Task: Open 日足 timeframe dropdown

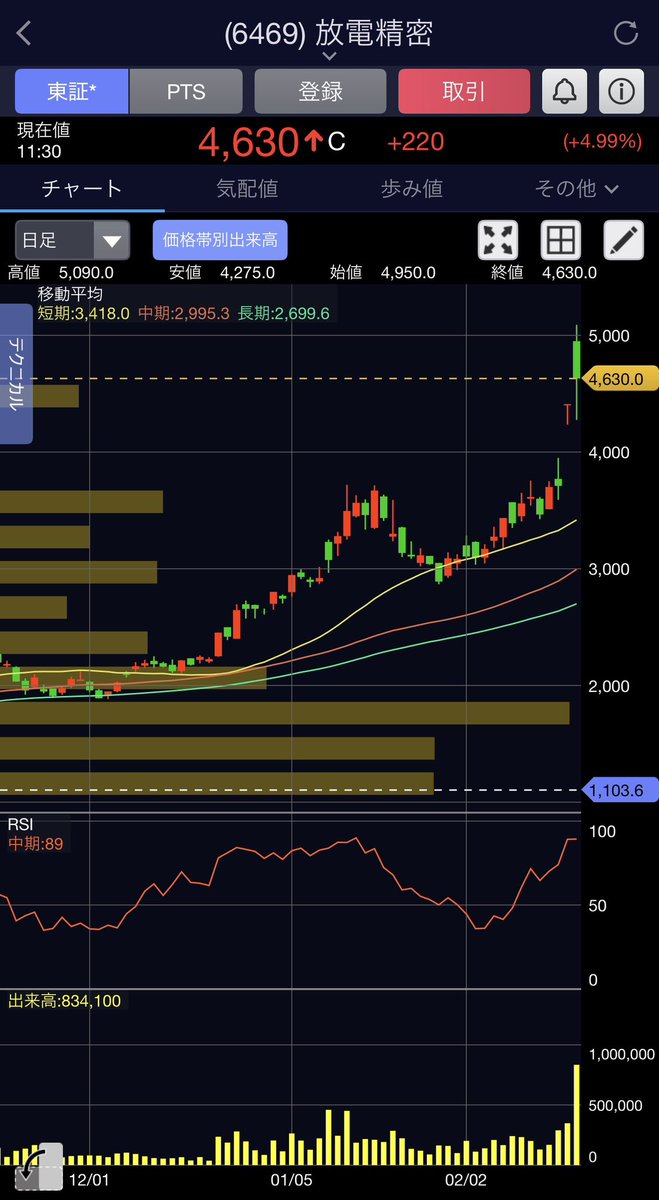Action: (x=72, y=240)
